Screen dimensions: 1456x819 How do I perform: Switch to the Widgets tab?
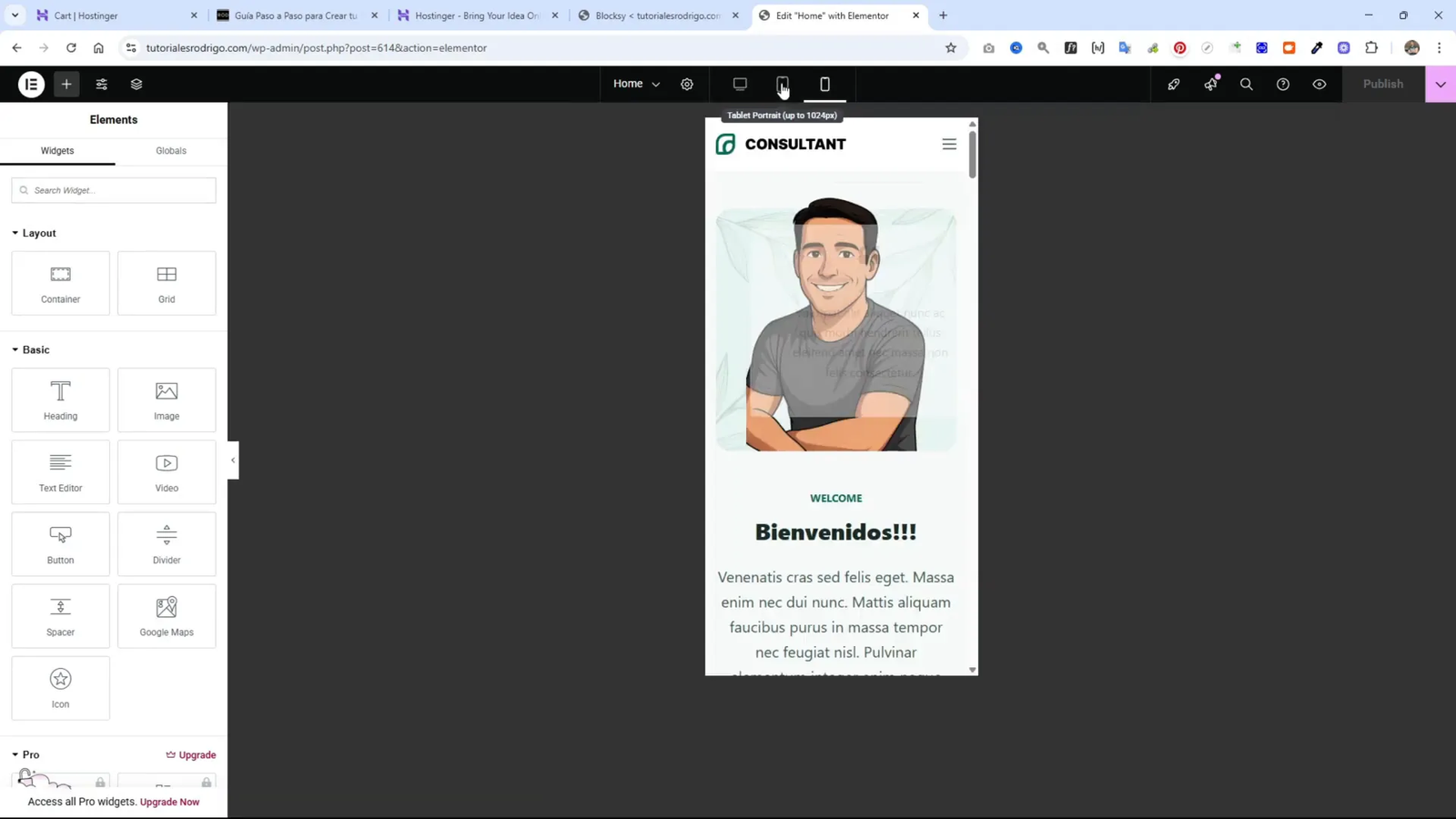(x=57, y=150)
